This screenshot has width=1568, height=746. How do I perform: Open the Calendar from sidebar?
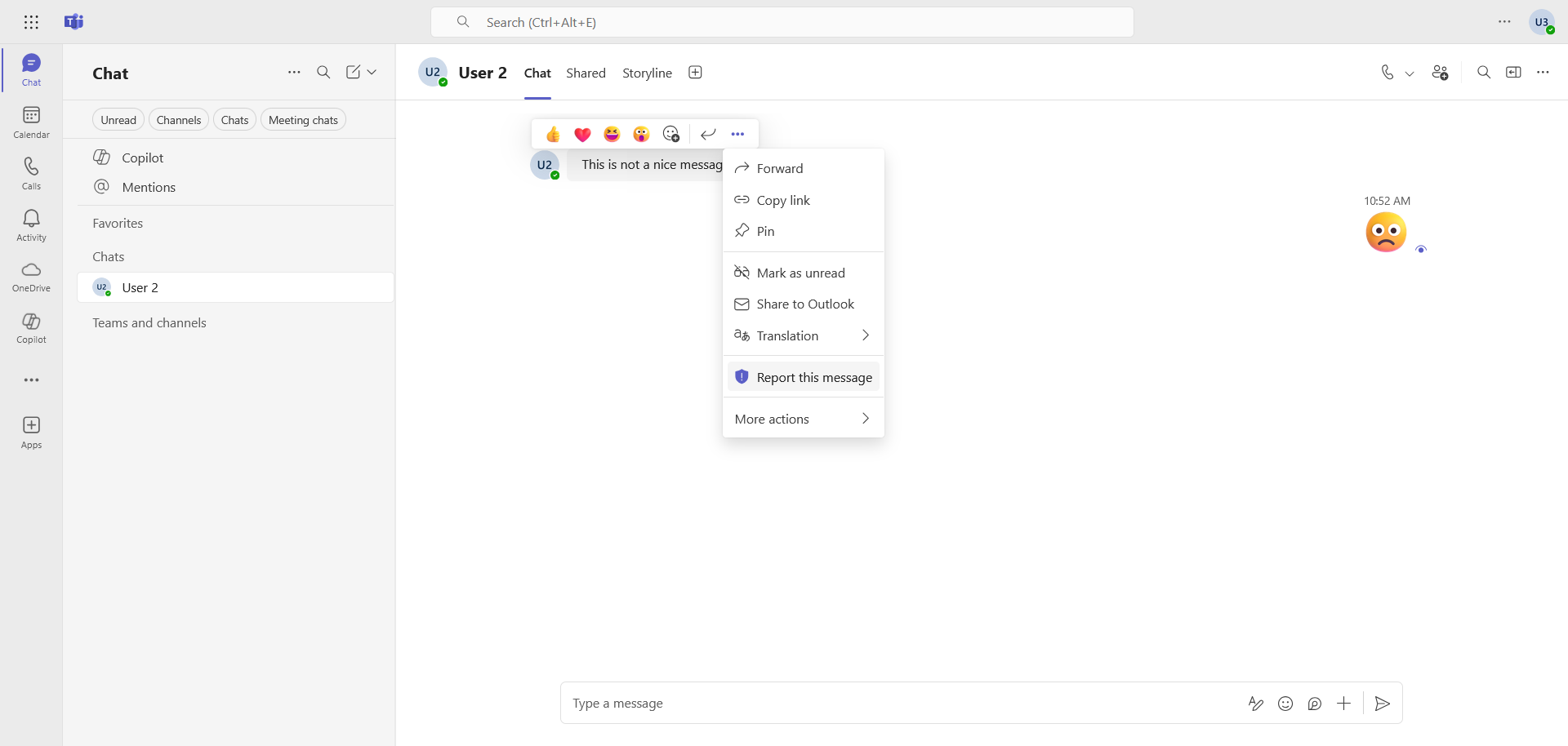pyautogui.click(x=31, y=122)
